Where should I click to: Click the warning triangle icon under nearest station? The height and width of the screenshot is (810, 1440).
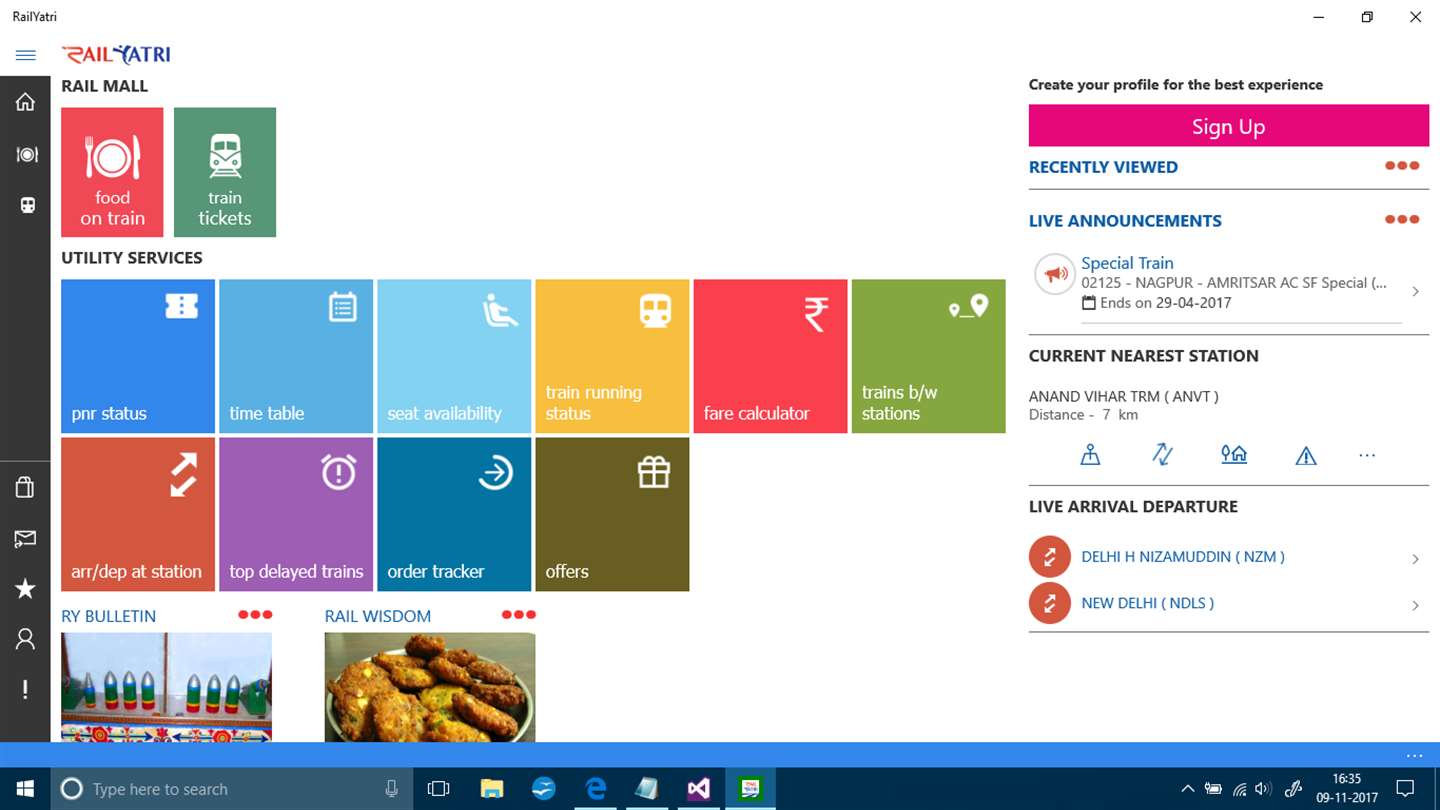[x=1306, y=456]
